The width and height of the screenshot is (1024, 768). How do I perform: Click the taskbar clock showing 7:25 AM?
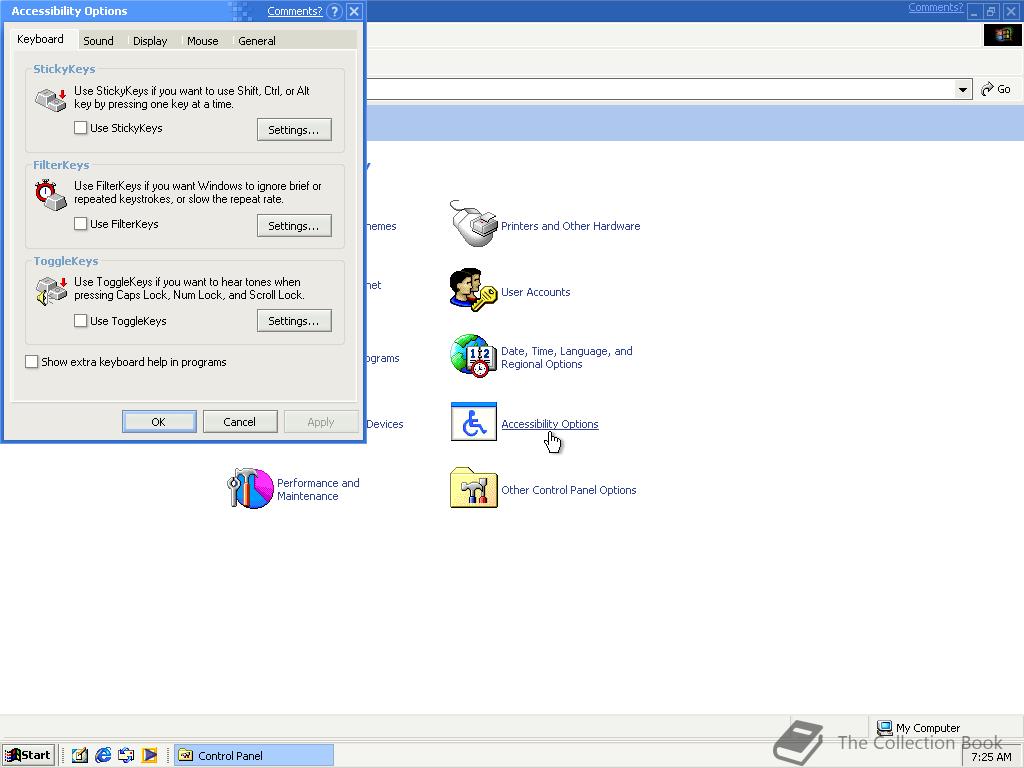coord(991,757)
